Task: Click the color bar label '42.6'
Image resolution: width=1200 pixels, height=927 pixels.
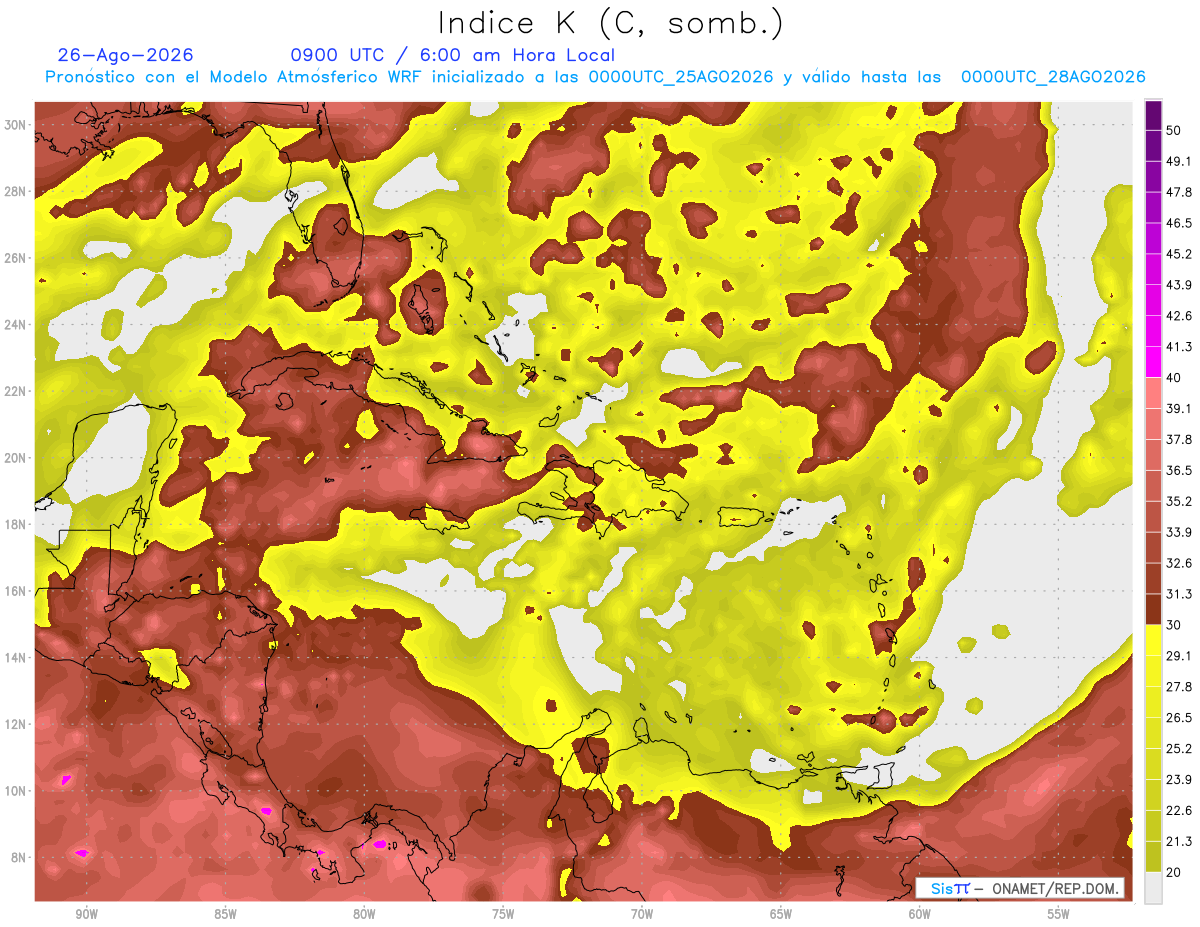Action: tap(1179, 316)
